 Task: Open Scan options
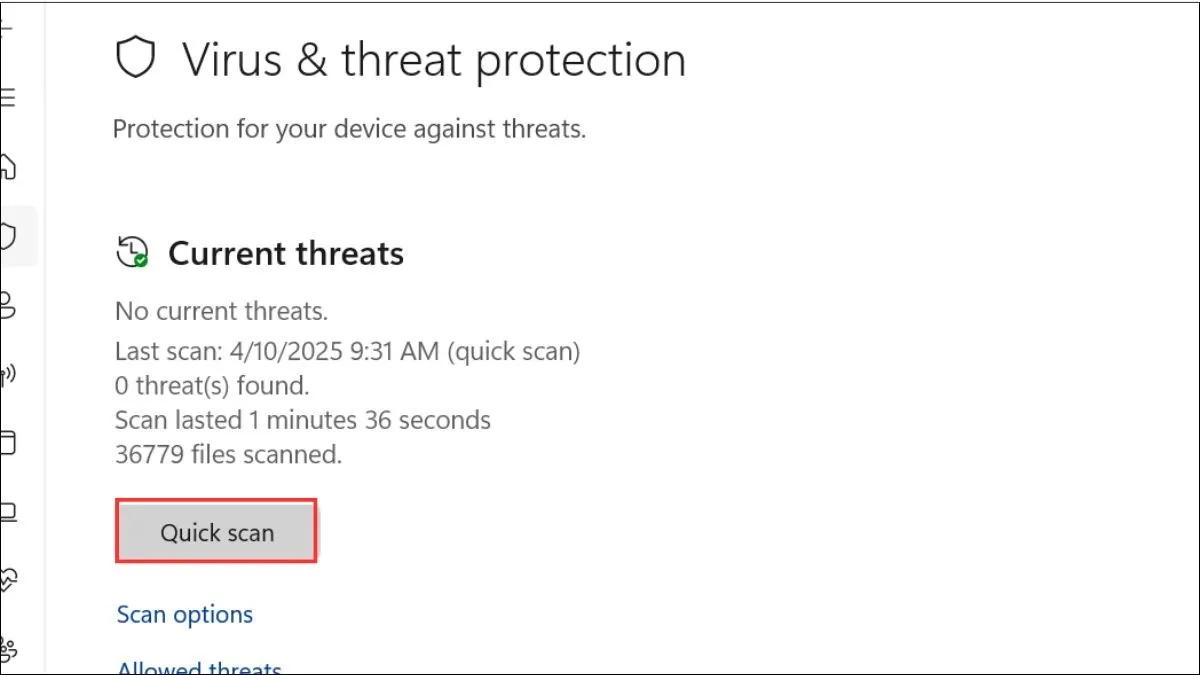pos(184,614)
